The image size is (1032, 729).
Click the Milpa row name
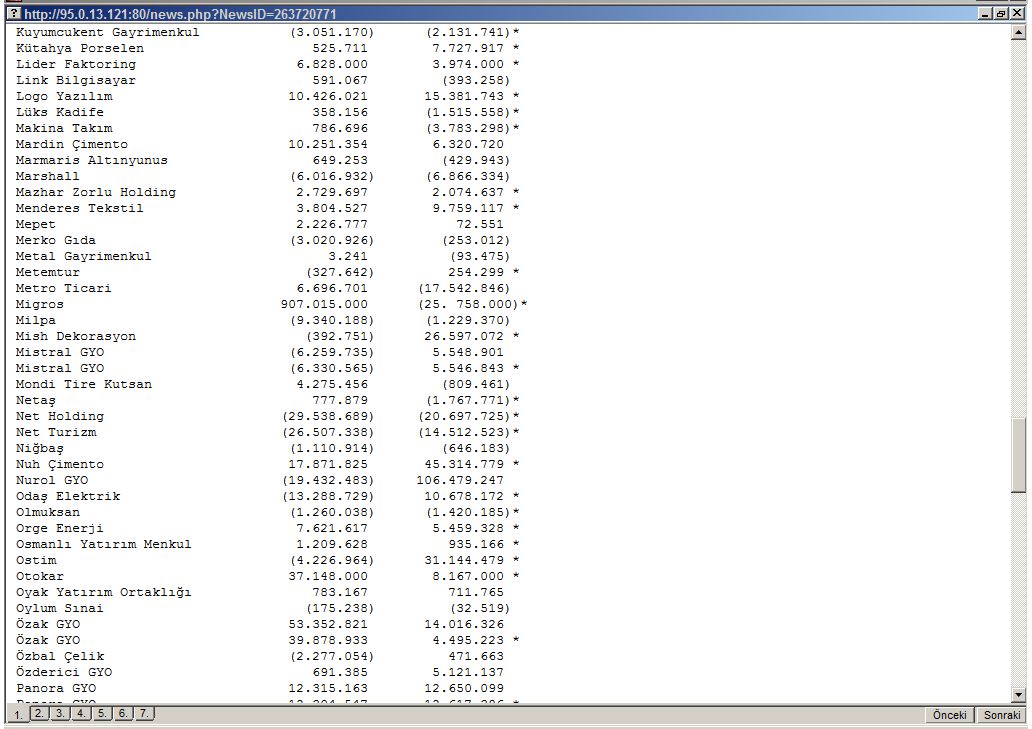coord(36,320)
